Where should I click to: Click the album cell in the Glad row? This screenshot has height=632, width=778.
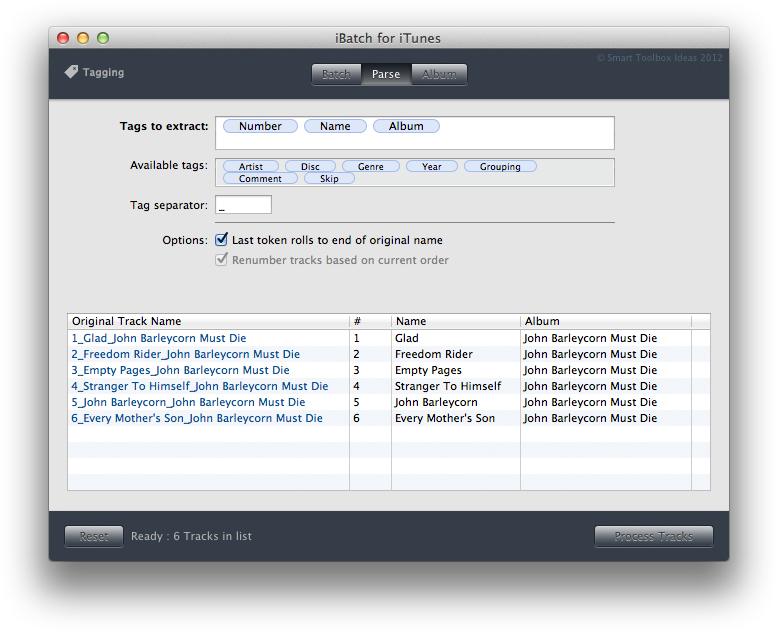pyautogui.click(x=605, y=338)
